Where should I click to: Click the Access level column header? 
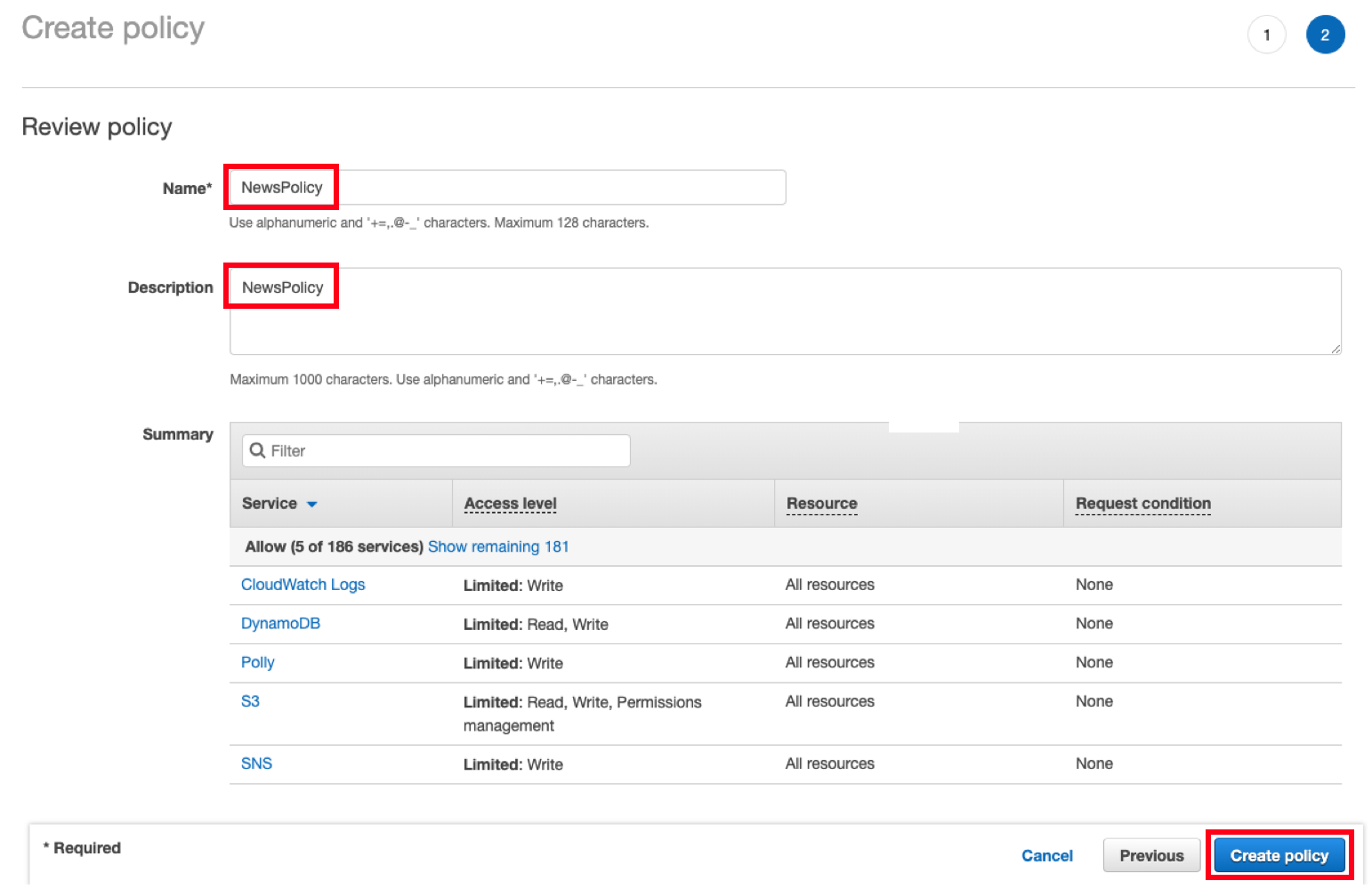[510, 504]
